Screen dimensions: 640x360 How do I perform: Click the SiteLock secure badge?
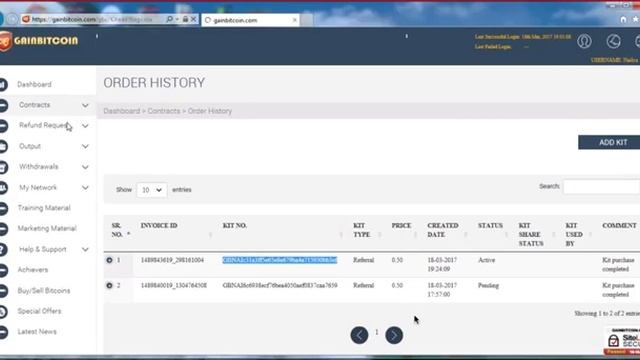click(x=622, y=340)
